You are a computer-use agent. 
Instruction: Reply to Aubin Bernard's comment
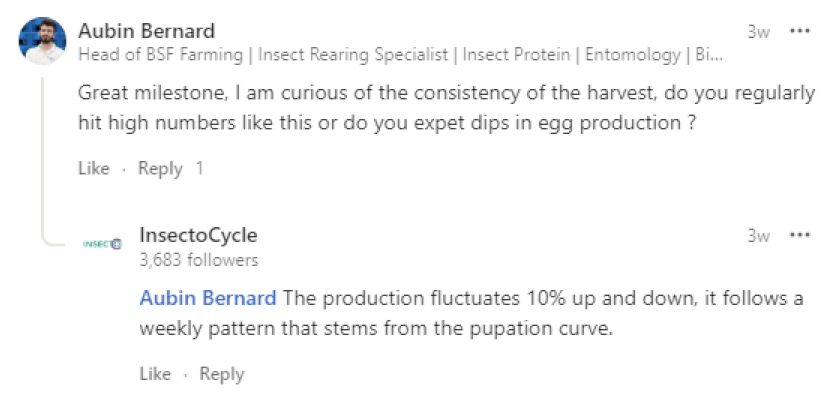pyautogui.click(x=160, y=169)
